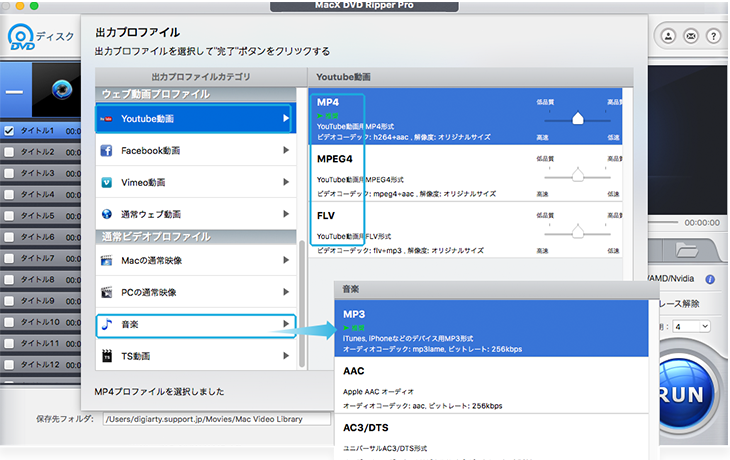Image resolution: width=730 pixels, height=460 pixels.
Task: Open the dropdown showing value 4
Action: 692,327
